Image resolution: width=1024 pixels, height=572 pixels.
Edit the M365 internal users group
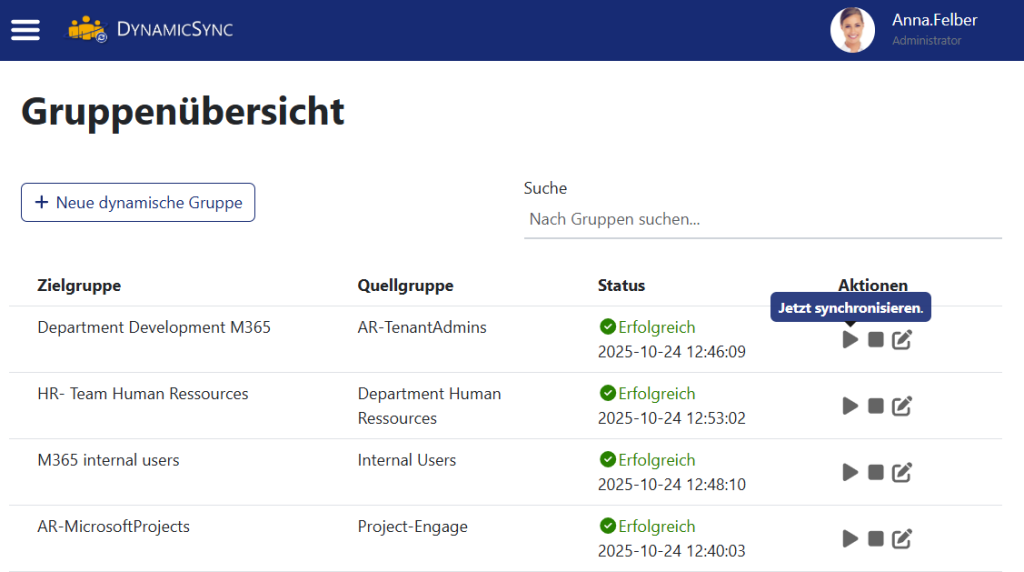pyautogui.click(x=902, y=472)
